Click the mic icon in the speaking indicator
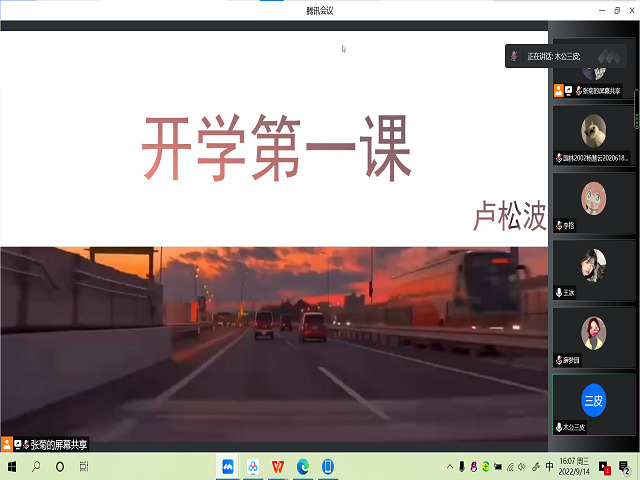The height and width of the screenshot is (480, 640). (515, 56)
